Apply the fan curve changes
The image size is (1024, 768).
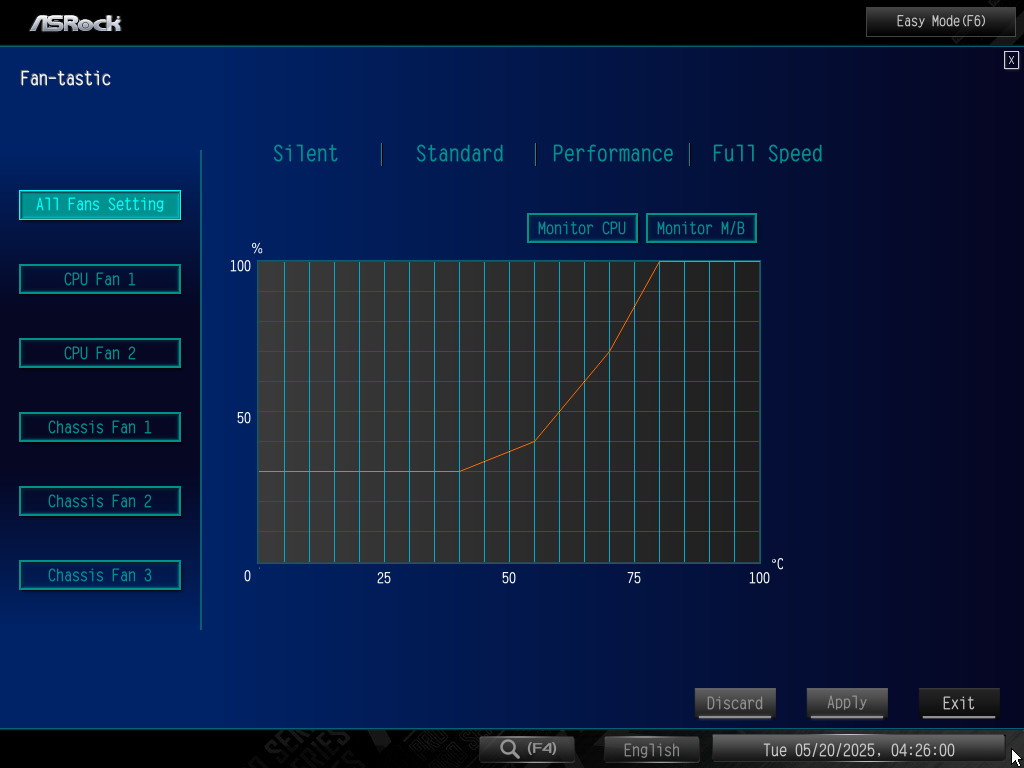(847, 703)
